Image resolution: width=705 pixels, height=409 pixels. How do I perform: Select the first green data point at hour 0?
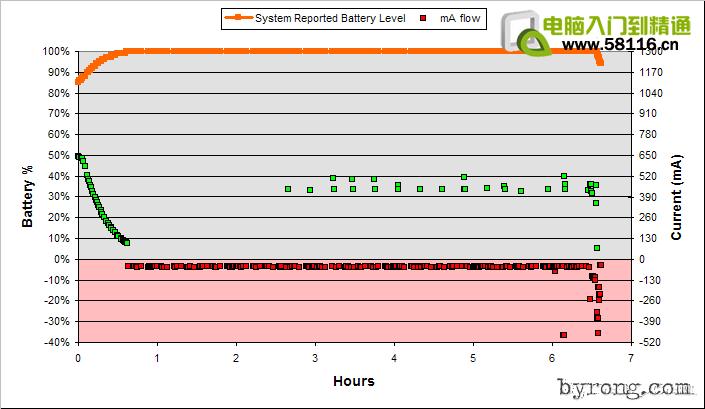[78, 156]
